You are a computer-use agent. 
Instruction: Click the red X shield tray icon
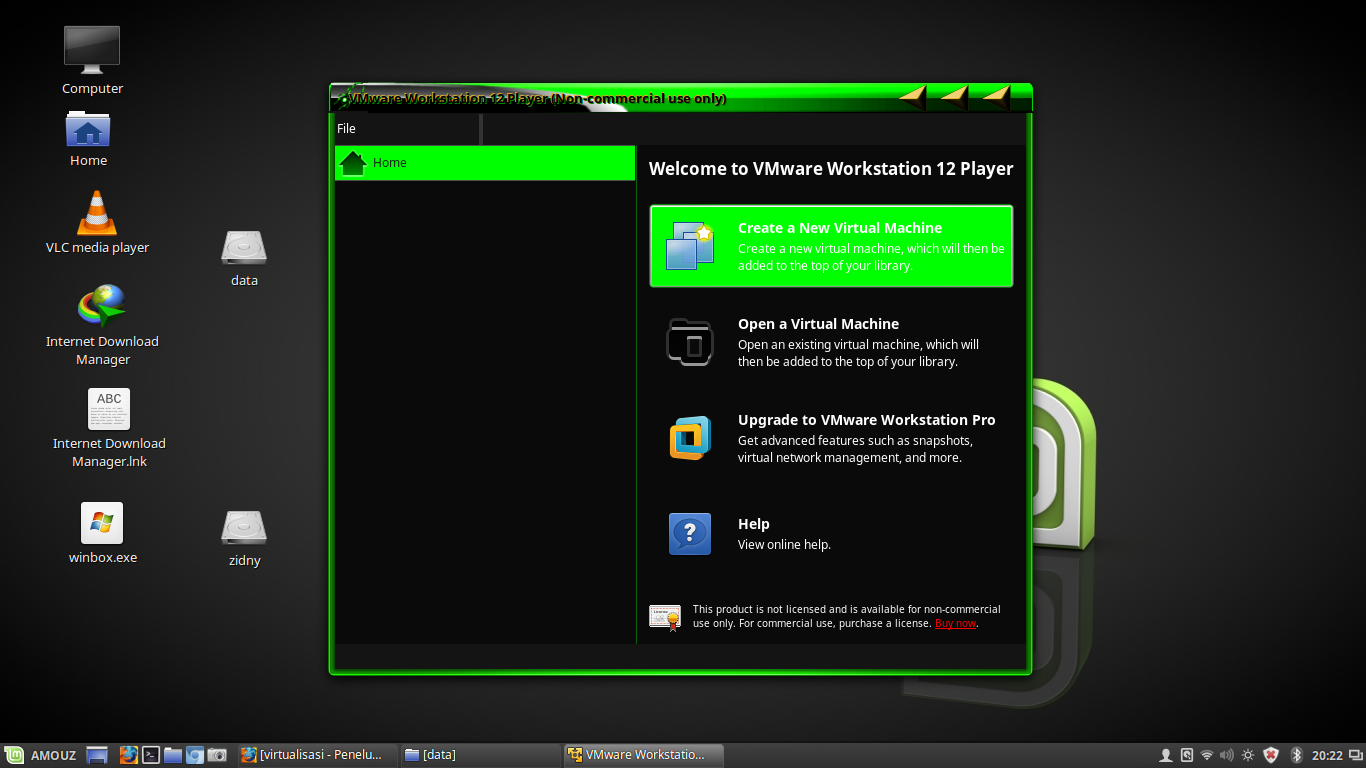click(1271, 755)
